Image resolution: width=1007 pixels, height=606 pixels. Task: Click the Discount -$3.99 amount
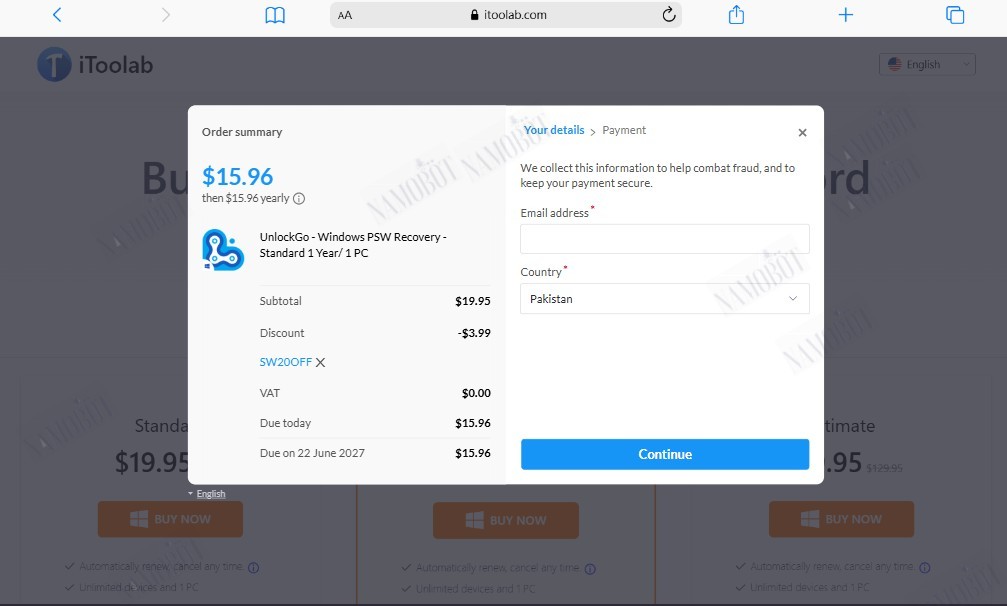pyautogui.click(x=474, y=333)
